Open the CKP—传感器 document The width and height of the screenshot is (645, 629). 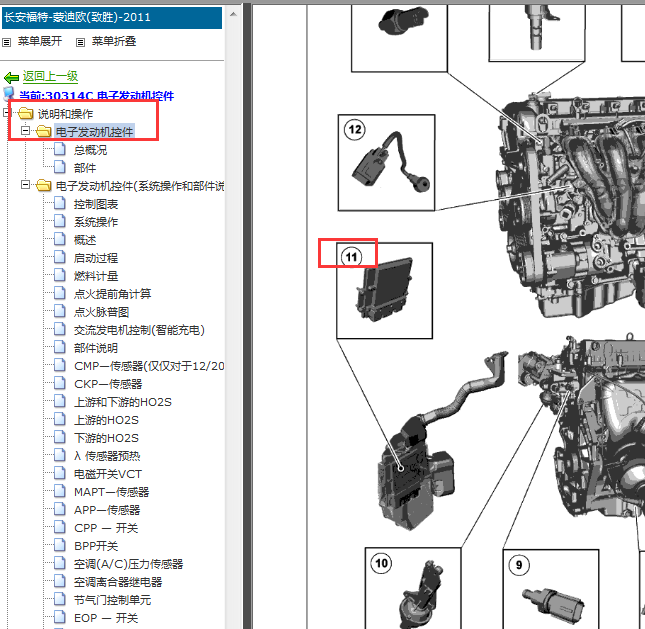(x=108, y=384)
